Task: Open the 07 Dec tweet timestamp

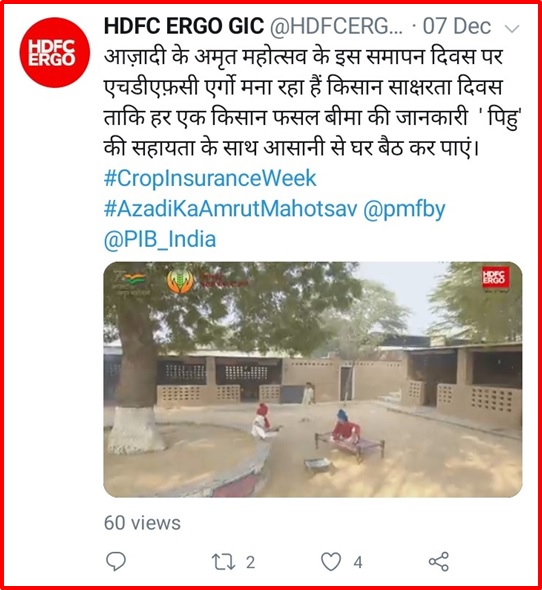Action: (x=457, y=27)
